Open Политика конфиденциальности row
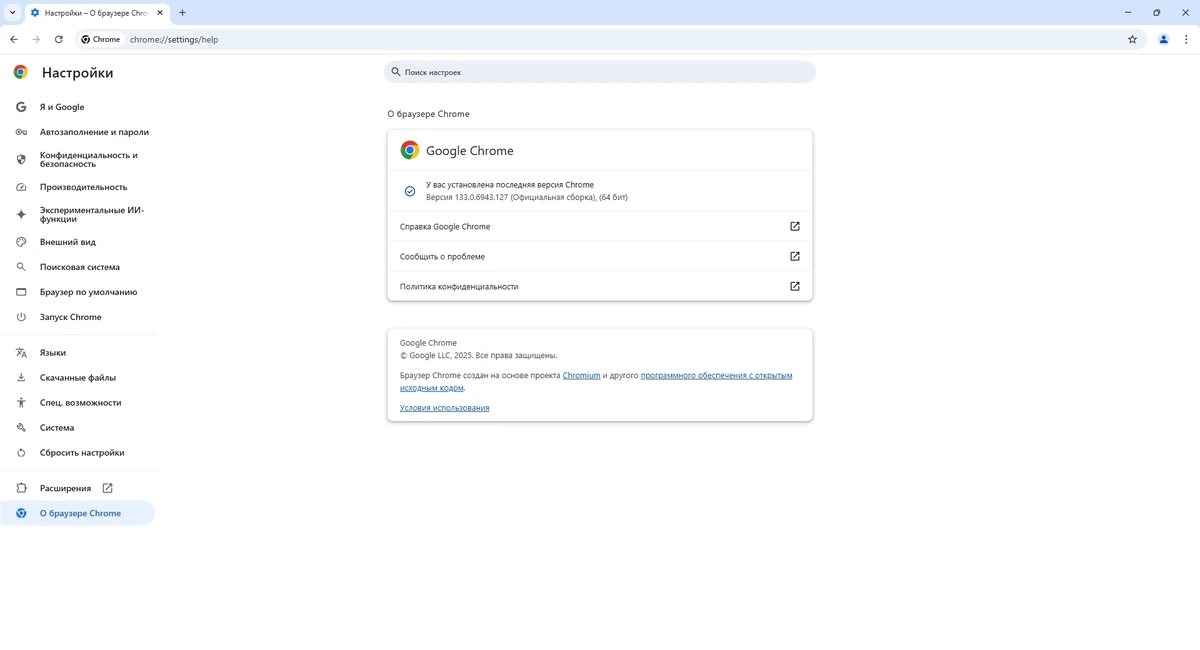The width and height of the screenshot is (1200, 650). tap(600, 287)
